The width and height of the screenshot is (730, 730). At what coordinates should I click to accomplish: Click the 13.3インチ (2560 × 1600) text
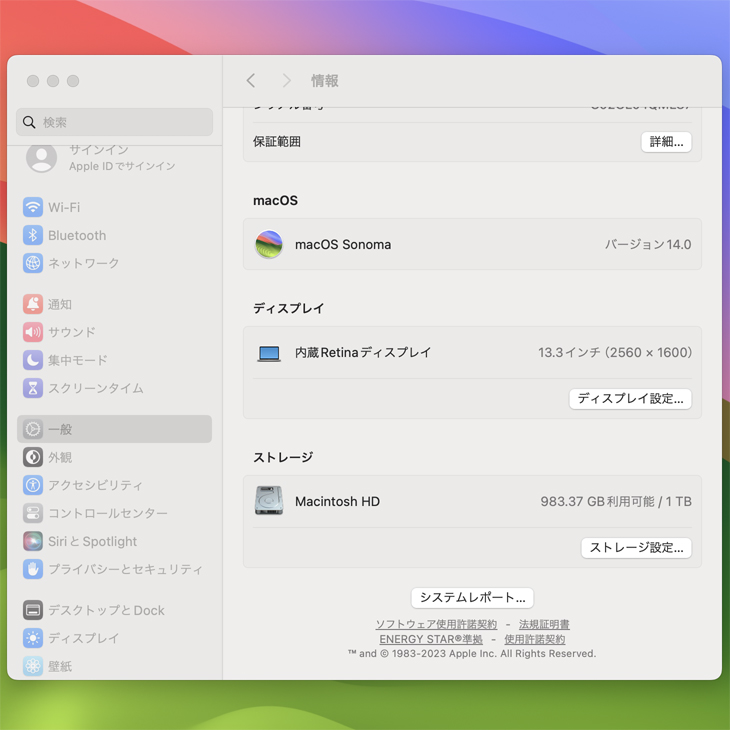[615, 352]
